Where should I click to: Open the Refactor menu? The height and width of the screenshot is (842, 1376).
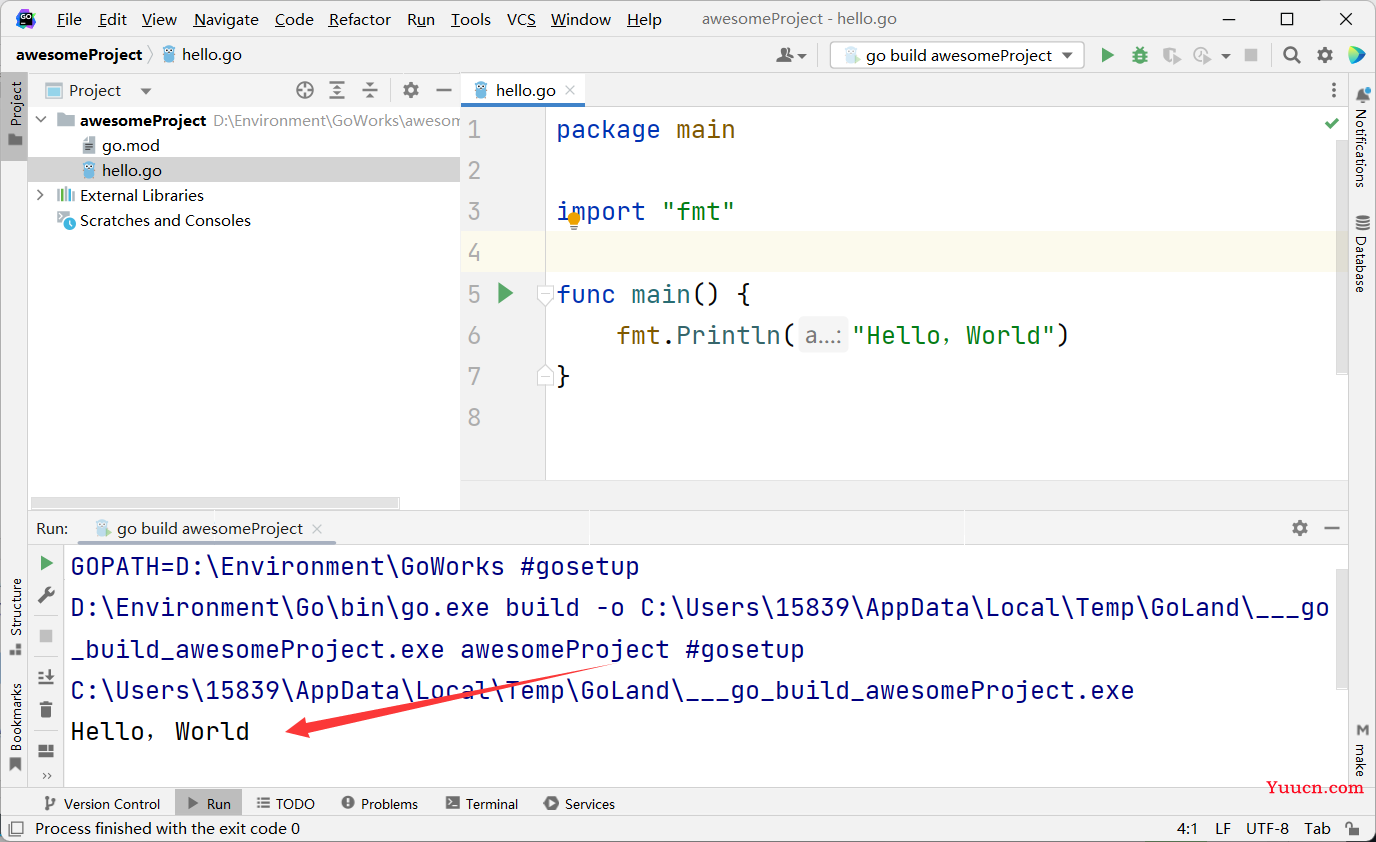(x=361, y=19)
